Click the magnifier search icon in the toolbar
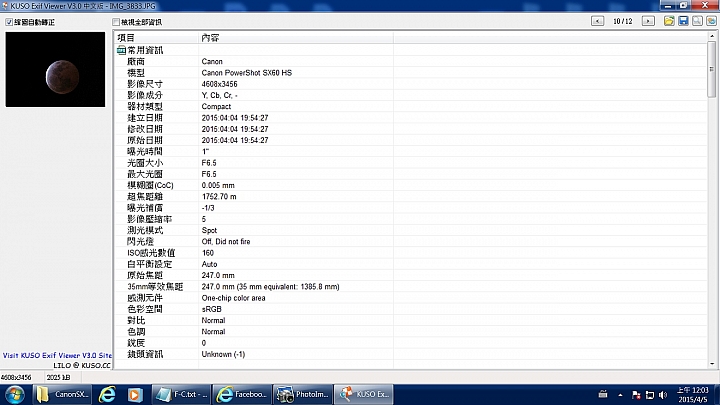Image resolution: width=720 pixels, height=405 pixels. (x=698, y=21)
